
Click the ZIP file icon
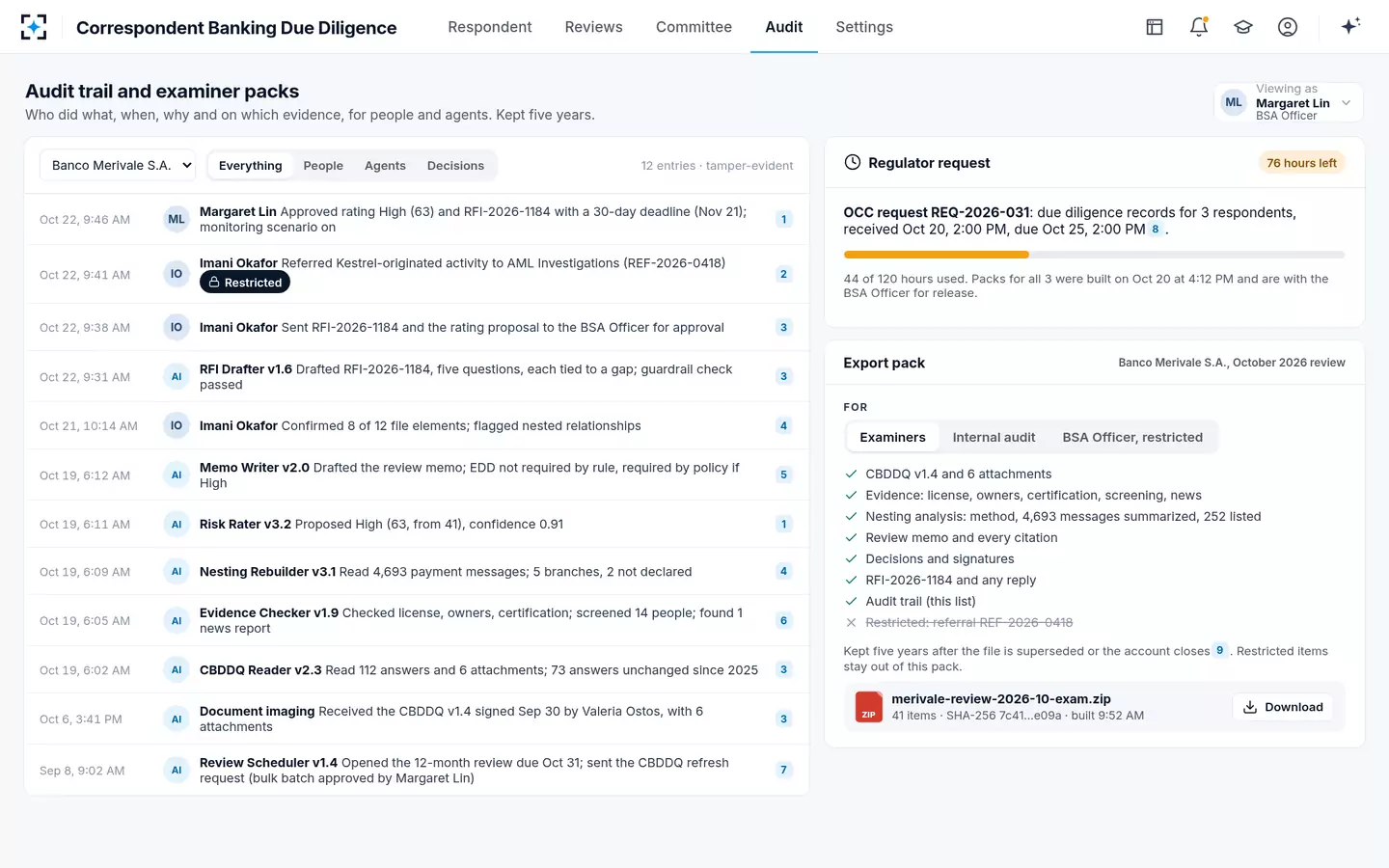click(869, 707)
